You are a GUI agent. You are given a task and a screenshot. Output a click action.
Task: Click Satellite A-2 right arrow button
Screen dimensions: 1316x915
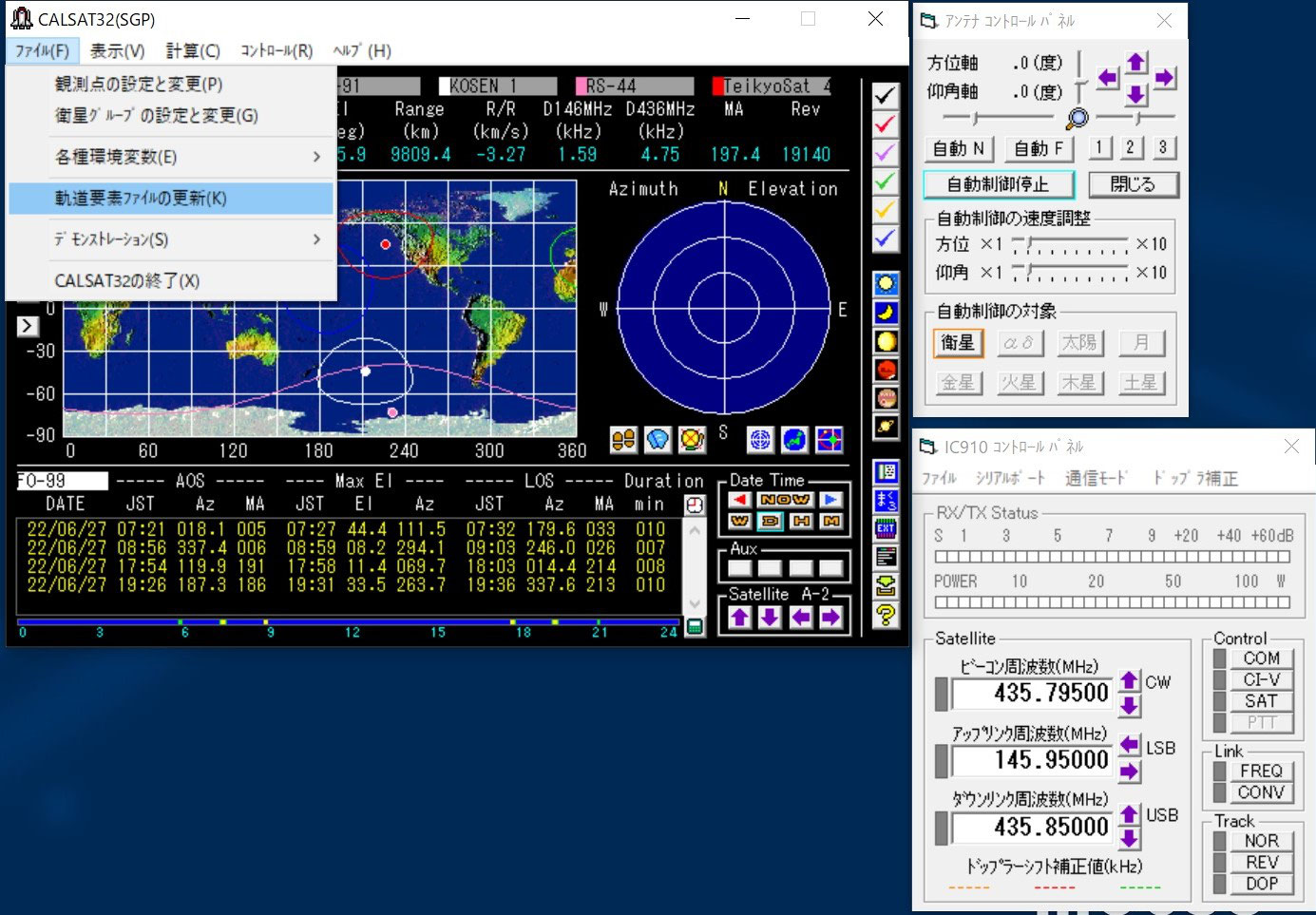tap(831, 618)
